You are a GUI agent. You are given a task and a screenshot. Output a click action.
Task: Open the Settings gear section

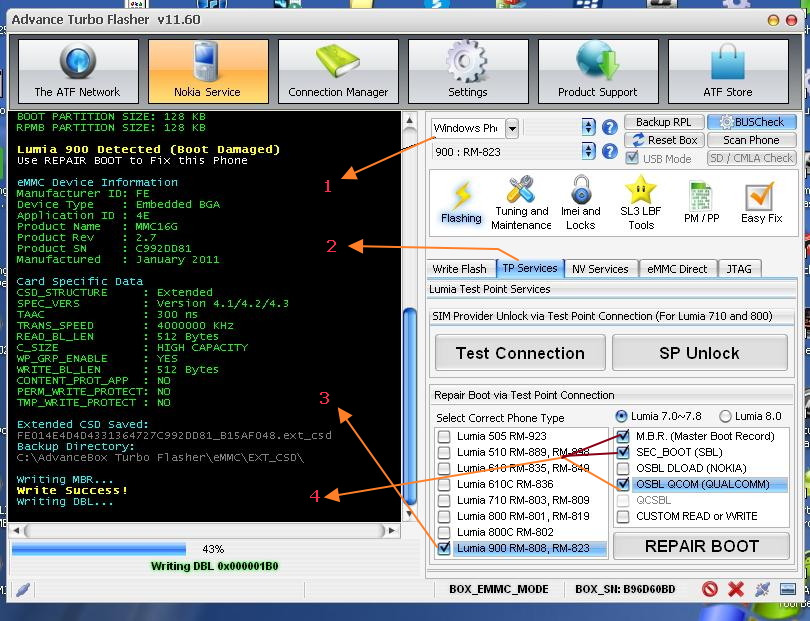click(x=468, y=71)
